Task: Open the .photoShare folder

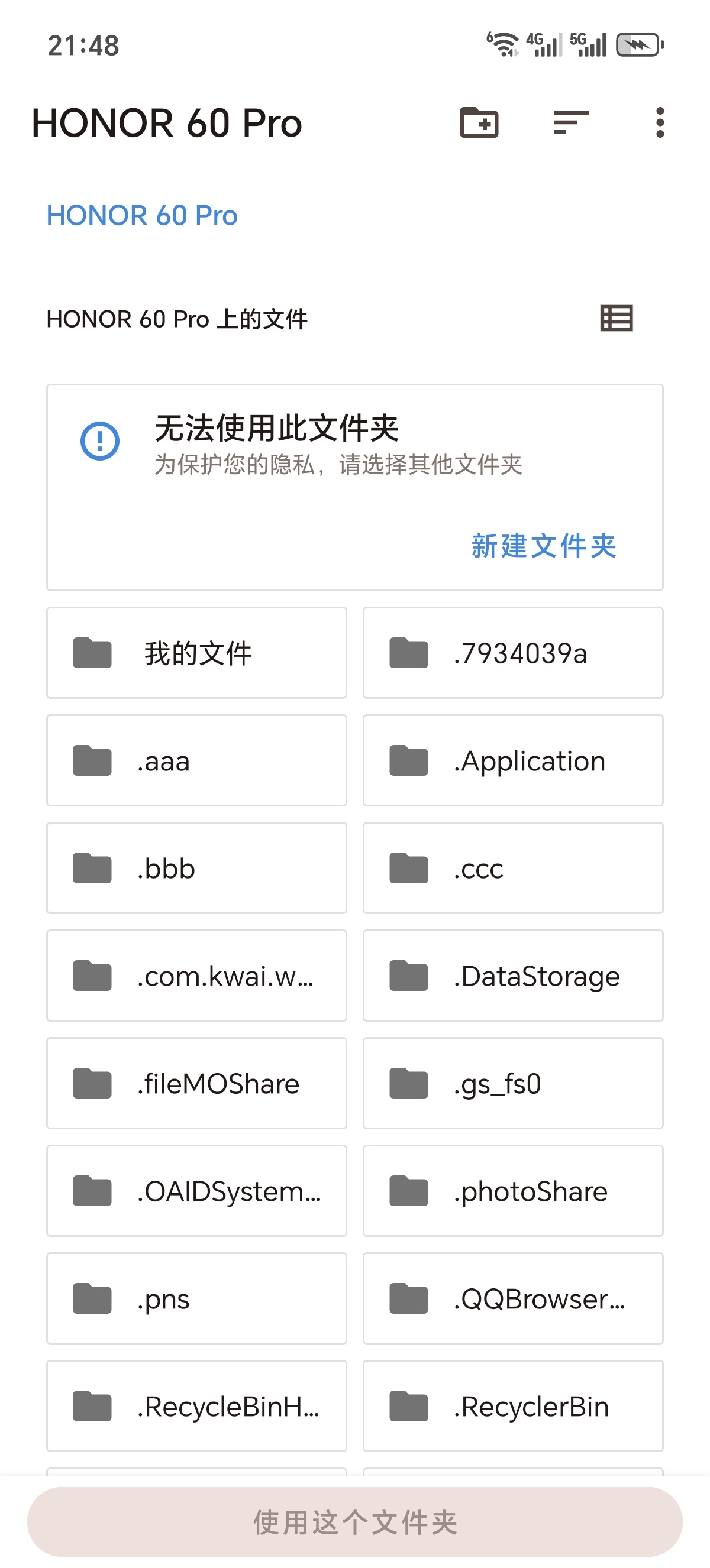Action: tap(513, 1191)
